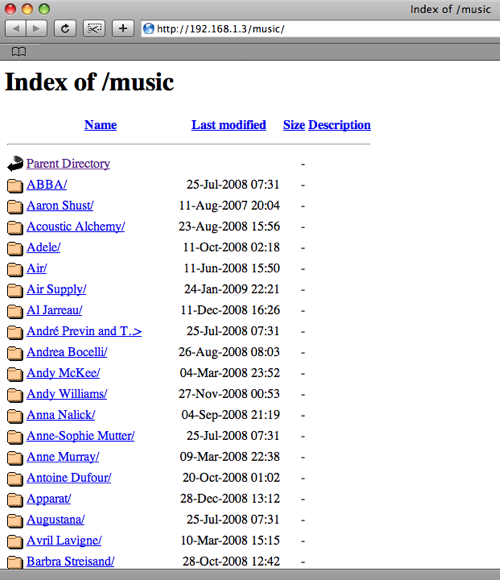This screenshot has width=500, height=580.
Task: Click the folder icon beside Anna Nalick/
Action: coord(15,416)
